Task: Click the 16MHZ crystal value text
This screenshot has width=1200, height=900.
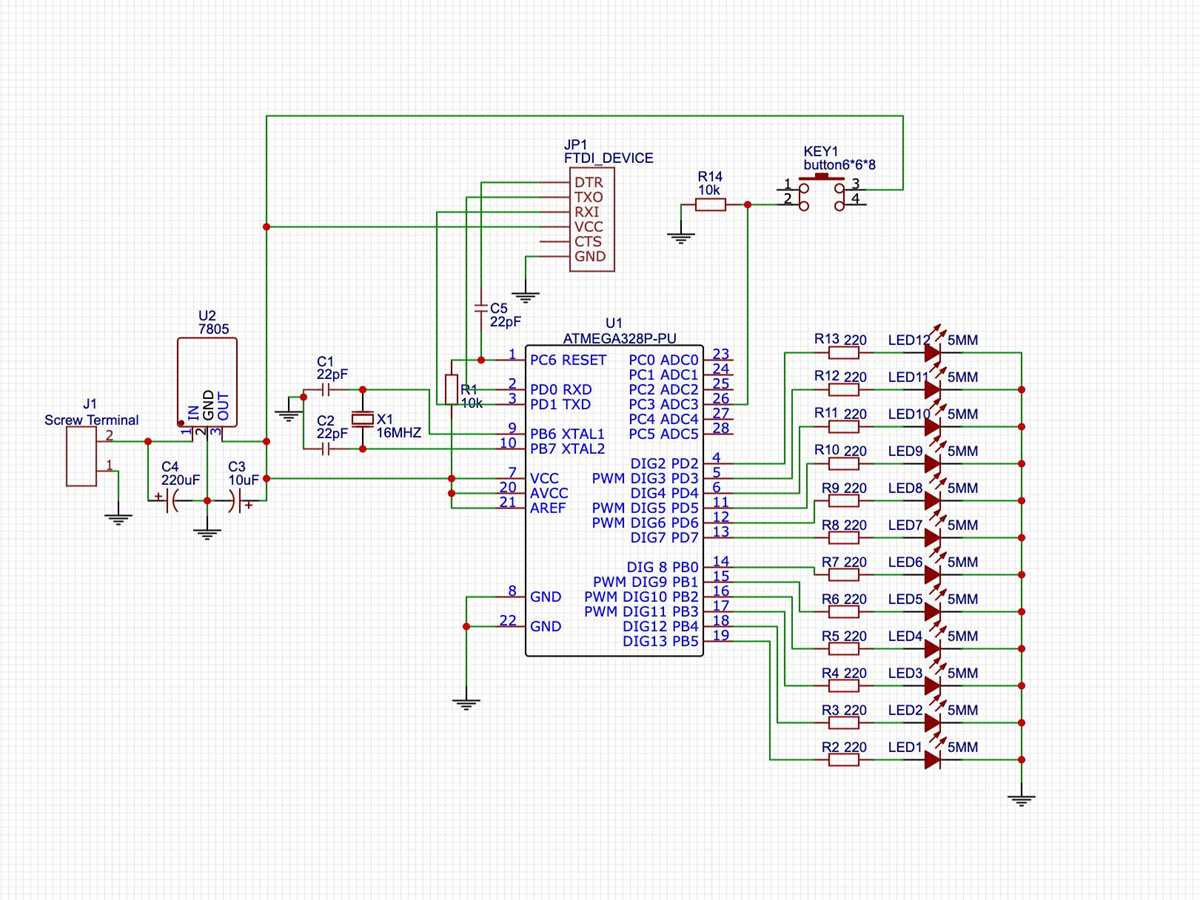Action: tap(400, 432)
